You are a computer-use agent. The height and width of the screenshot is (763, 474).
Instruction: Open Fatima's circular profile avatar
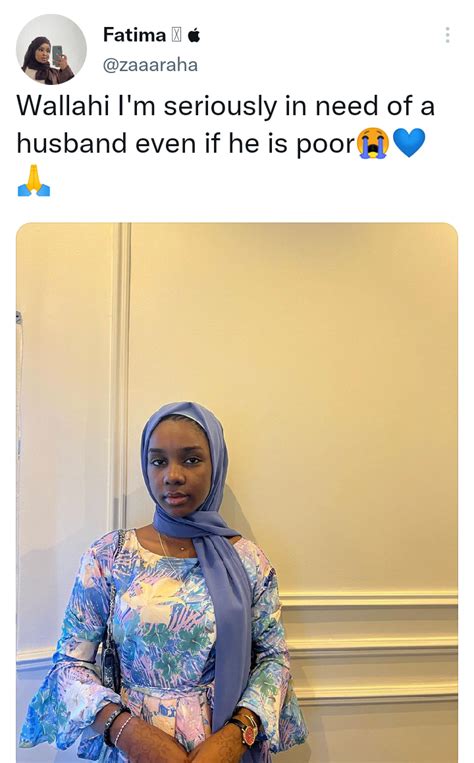click(x=51, y=50)
